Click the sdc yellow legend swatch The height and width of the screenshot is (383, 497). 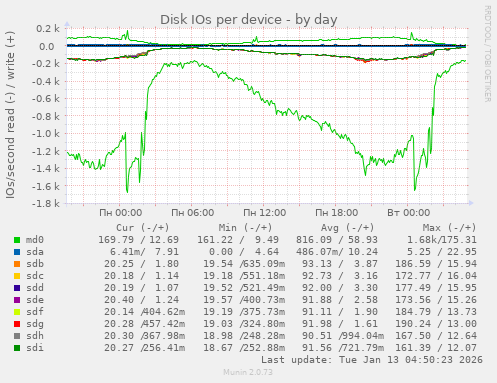(x=17, y=276)
